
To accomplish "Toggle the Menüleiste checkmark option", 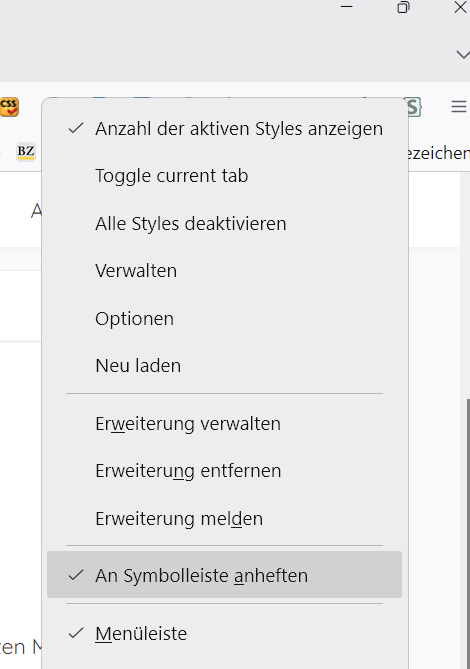I will coord(224,633).
